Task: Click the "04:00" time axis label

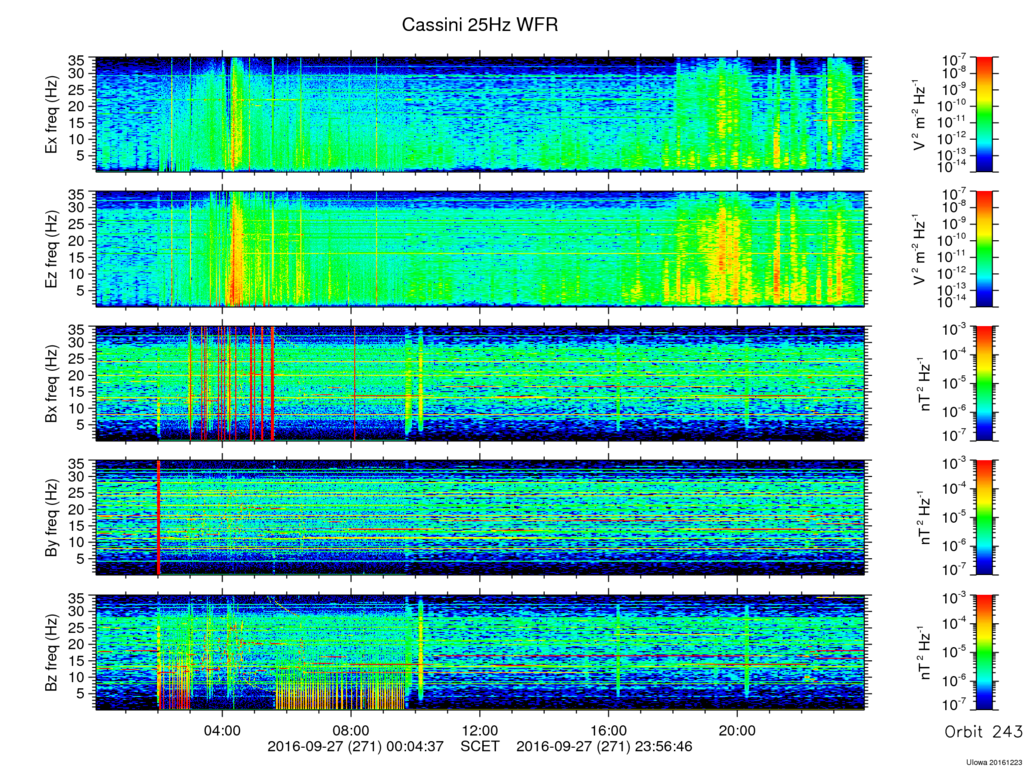Action: click(x=223, y=730)
